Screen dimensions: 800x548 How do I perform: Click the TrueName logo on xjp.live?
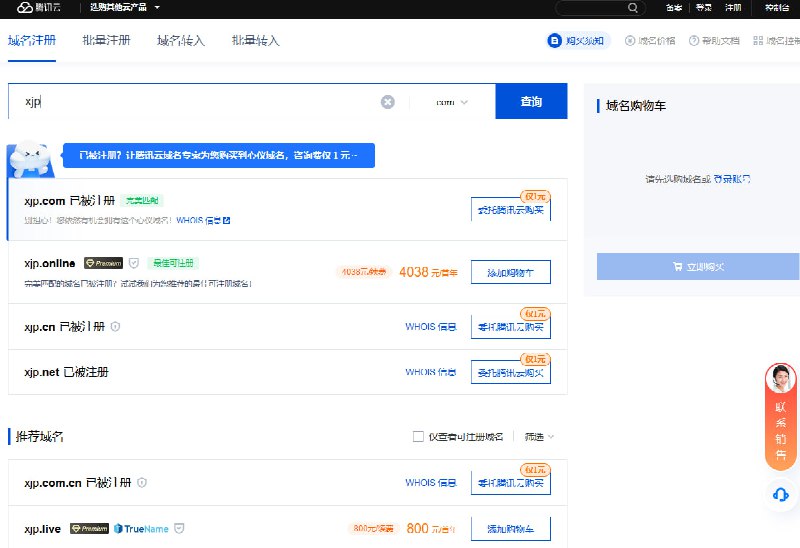pos(141,529)
